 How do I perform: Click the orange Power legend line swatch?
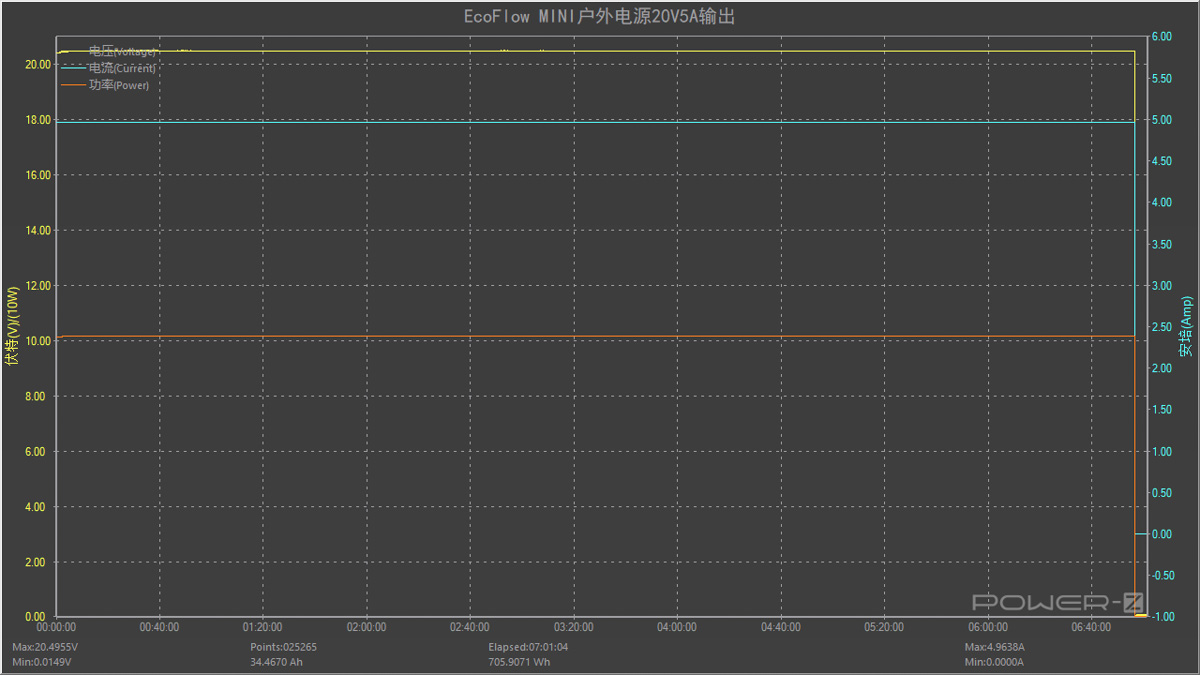pos(74,85)
